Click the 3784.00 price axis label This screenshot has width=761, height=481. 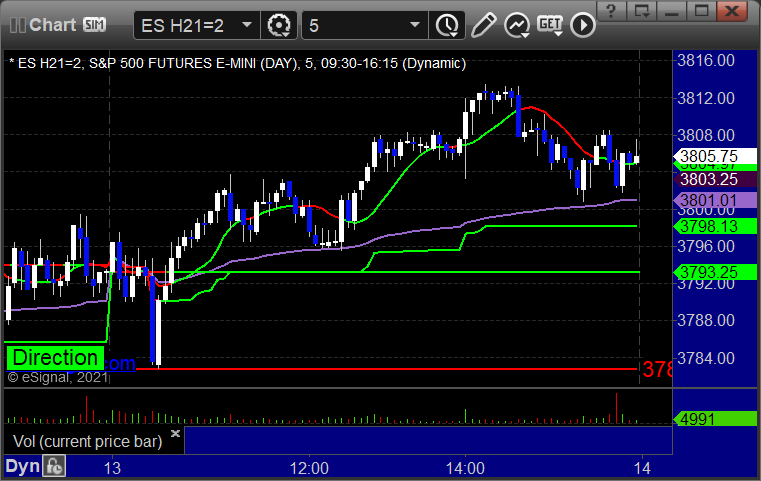tap(706, 358)
